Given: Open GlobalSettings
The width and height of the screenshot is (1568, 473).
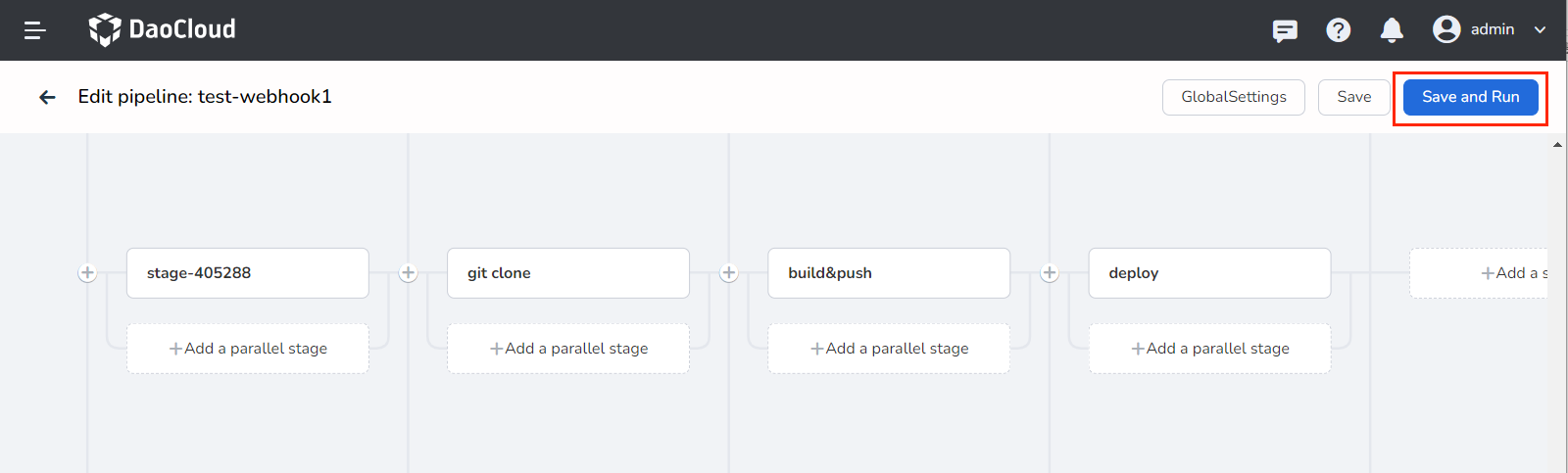Looking at the screenshot, I should (x=1233, y=97).
